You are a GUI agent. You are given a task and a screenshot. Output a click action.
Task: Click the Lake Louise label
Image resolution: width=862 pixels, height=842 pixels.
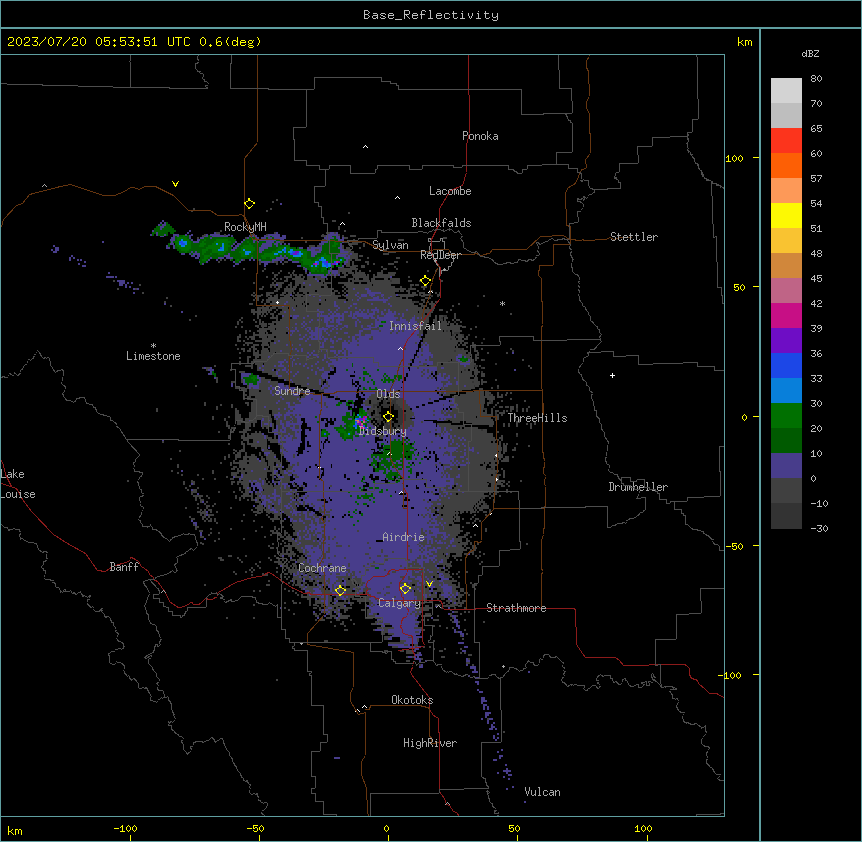pos(18,484)
